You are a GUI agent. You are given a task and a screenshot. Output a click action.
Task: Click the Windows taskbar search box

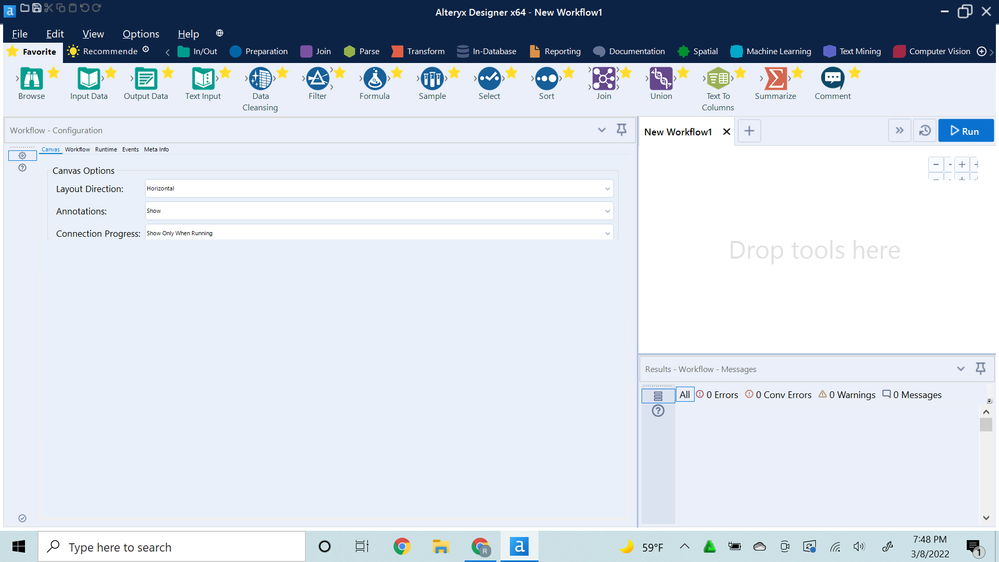[x=172, y=547]
